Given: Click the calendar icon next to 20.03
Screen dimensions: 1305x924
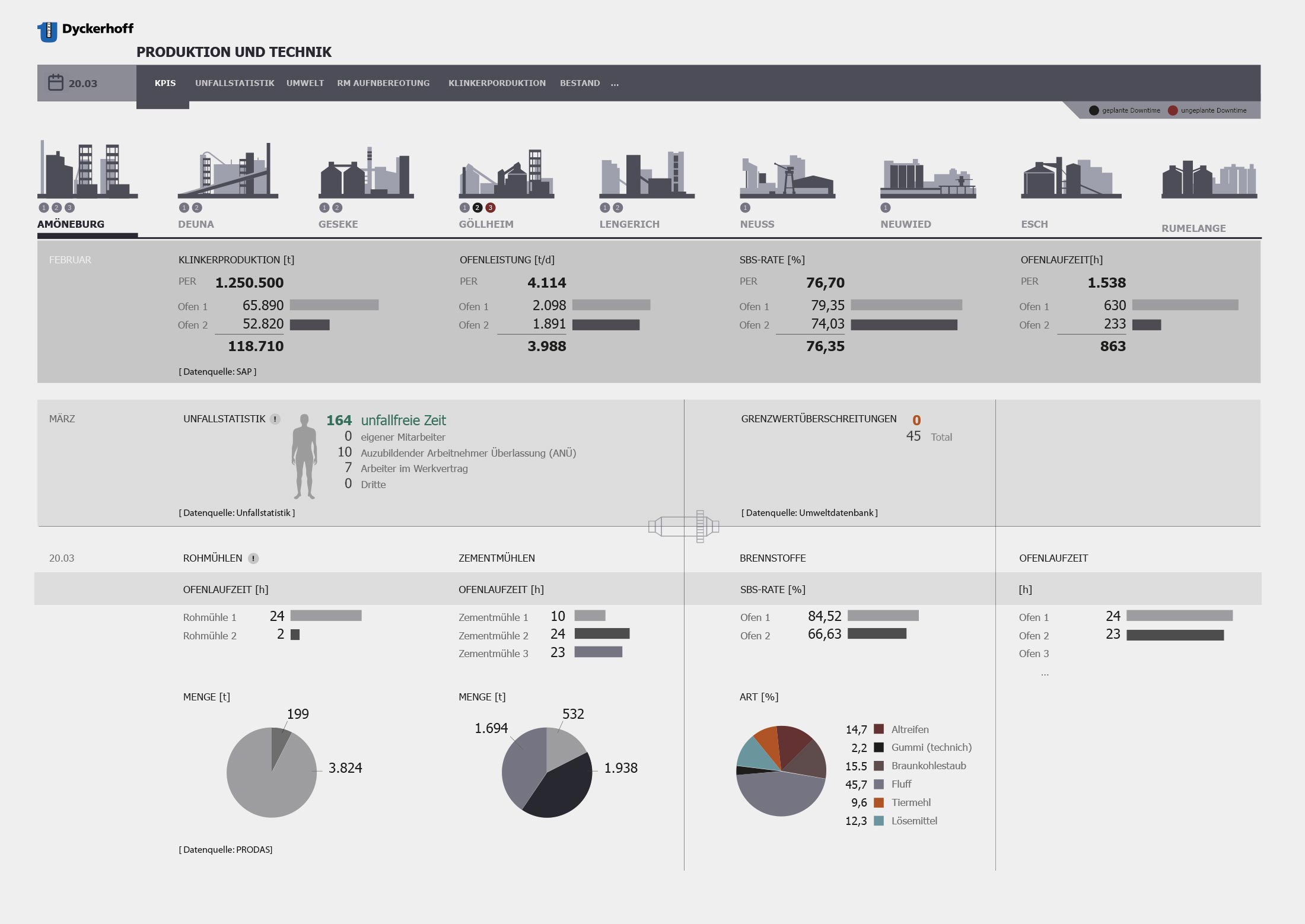Looking at the screenshot, I should (56, 82).
